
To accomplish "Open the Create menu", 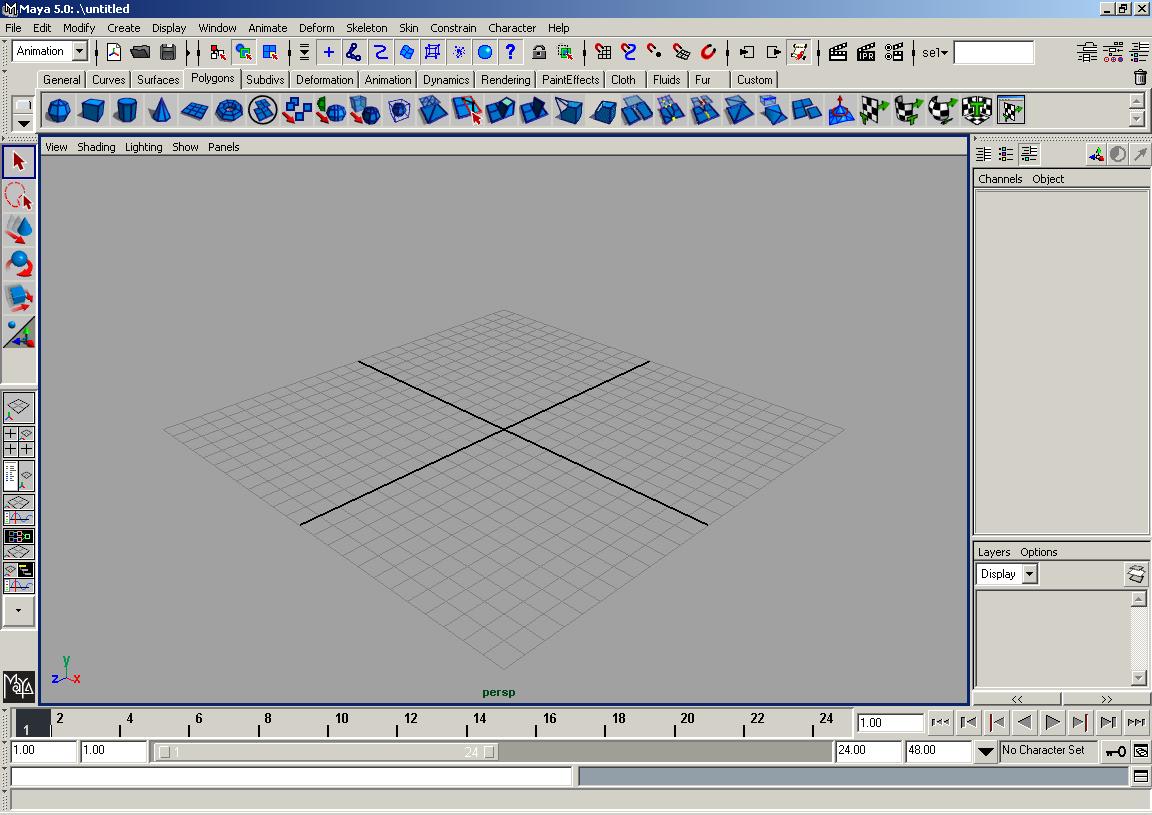I will (123, 28).
